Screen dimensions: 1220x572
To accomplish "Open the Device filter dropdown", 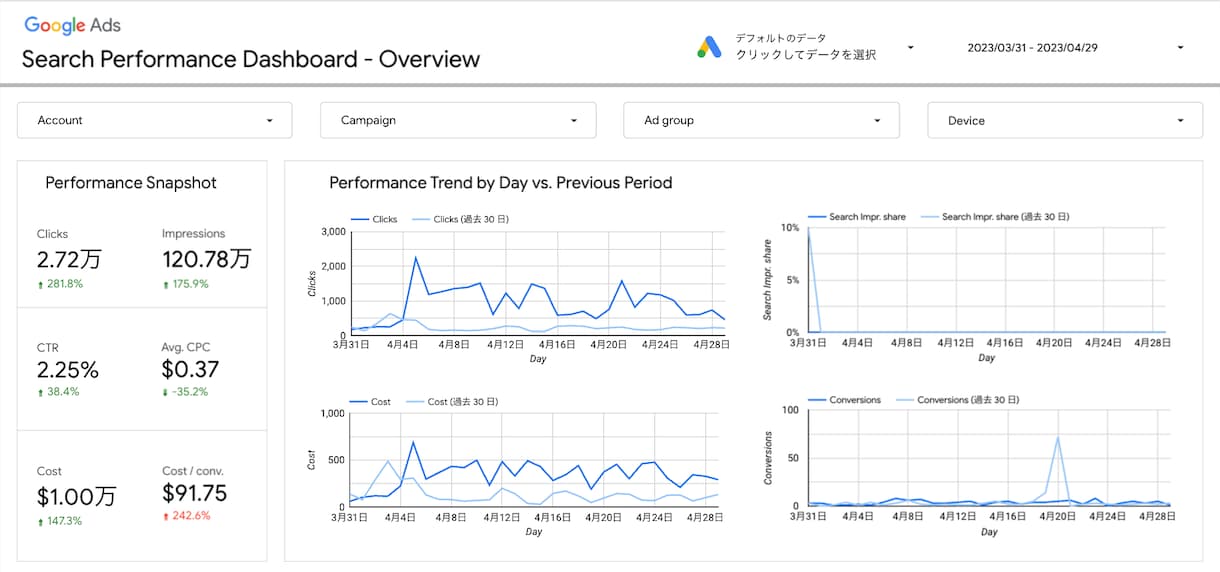I will (x=1065, y=120).
